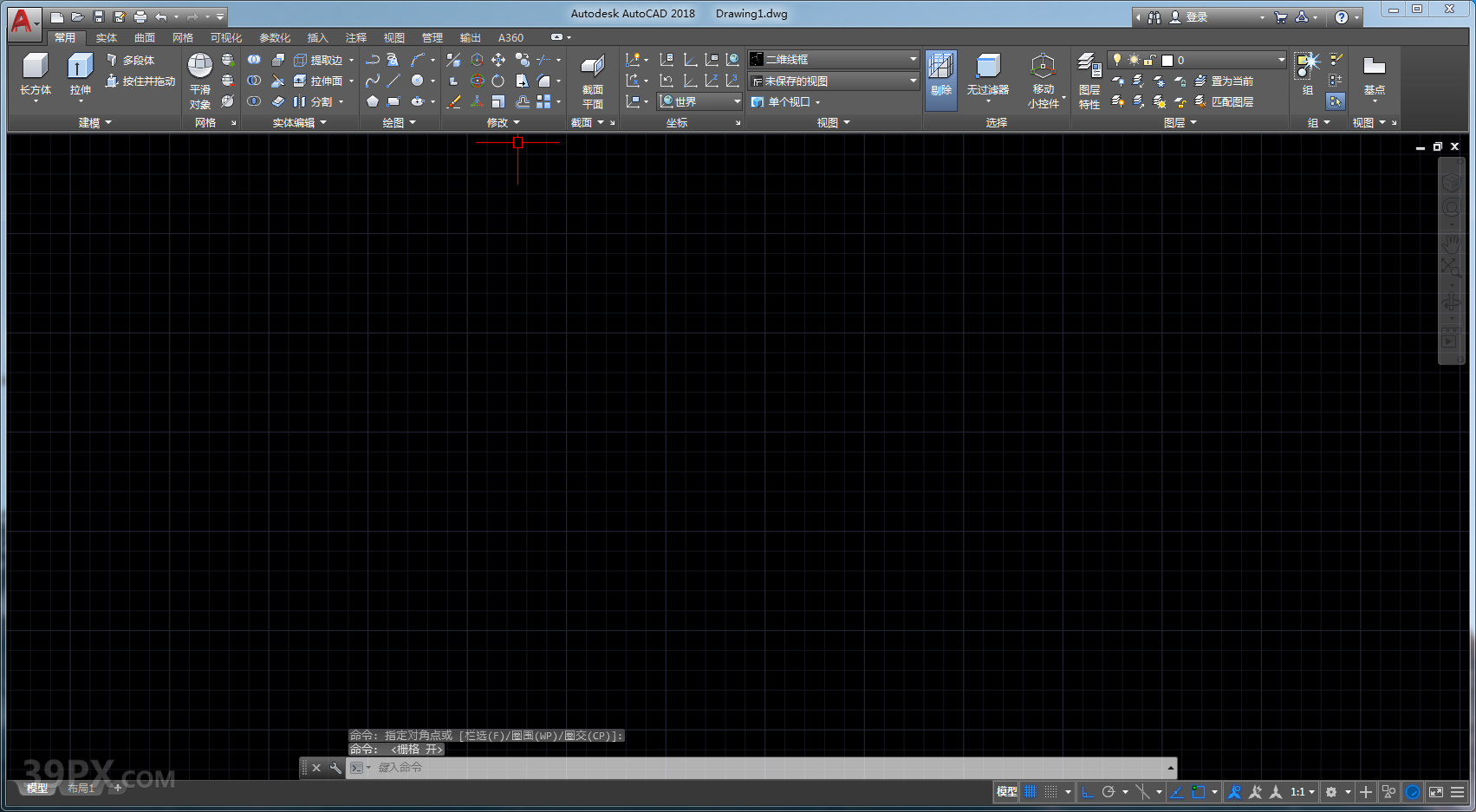Image resolution: width=1476 pixels, height=812 pixels.
Task: Switch to the A360 ribbon tab
Action: (510, 37)
